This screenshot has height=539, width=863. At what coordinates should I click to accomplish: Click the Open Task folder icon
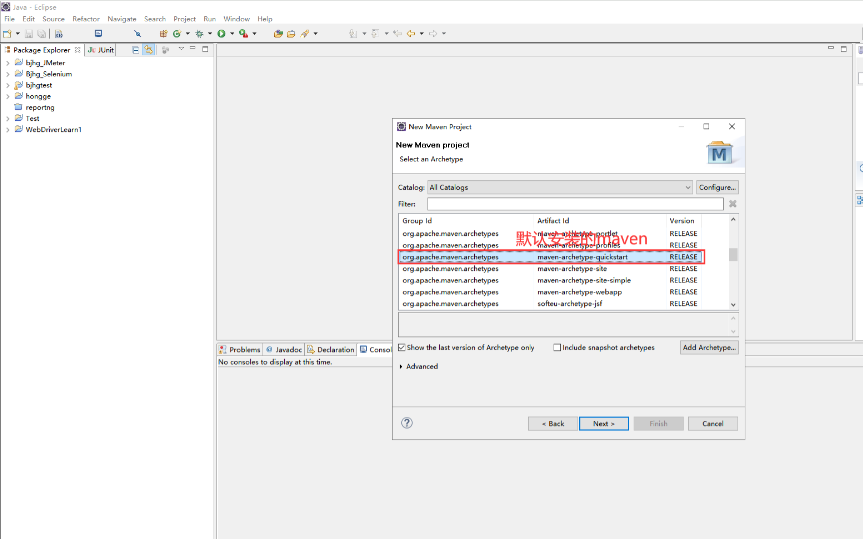coord(291,34)
